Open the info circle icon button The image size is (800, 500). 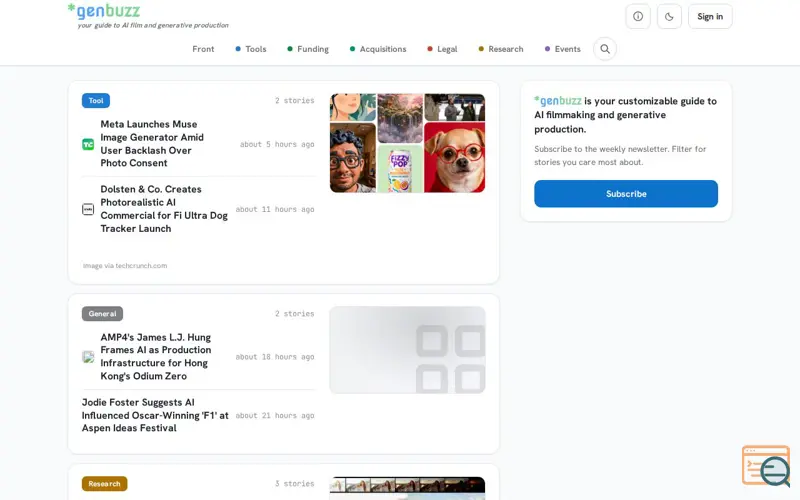(638, 16)
